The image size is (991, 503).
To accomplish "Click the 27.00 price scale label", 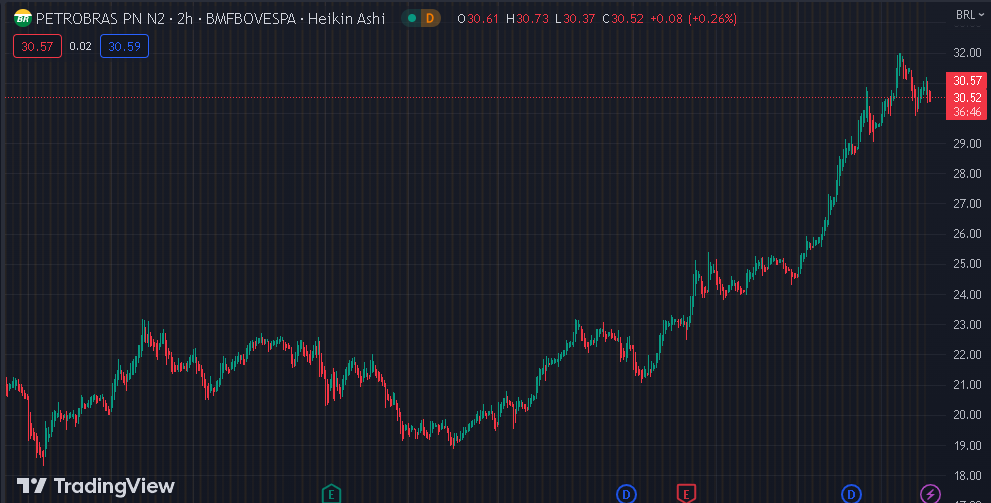I will (x=967, y=203).
